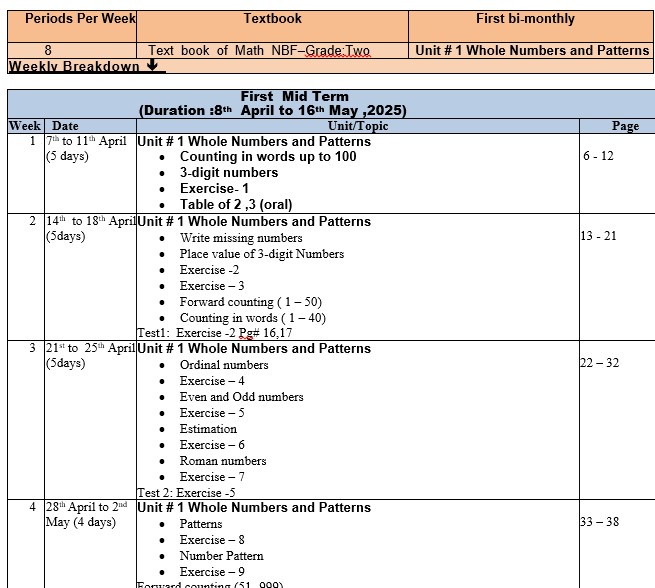Click page range 13 - 21
This screenshot has width=655, height=588.
598,236
